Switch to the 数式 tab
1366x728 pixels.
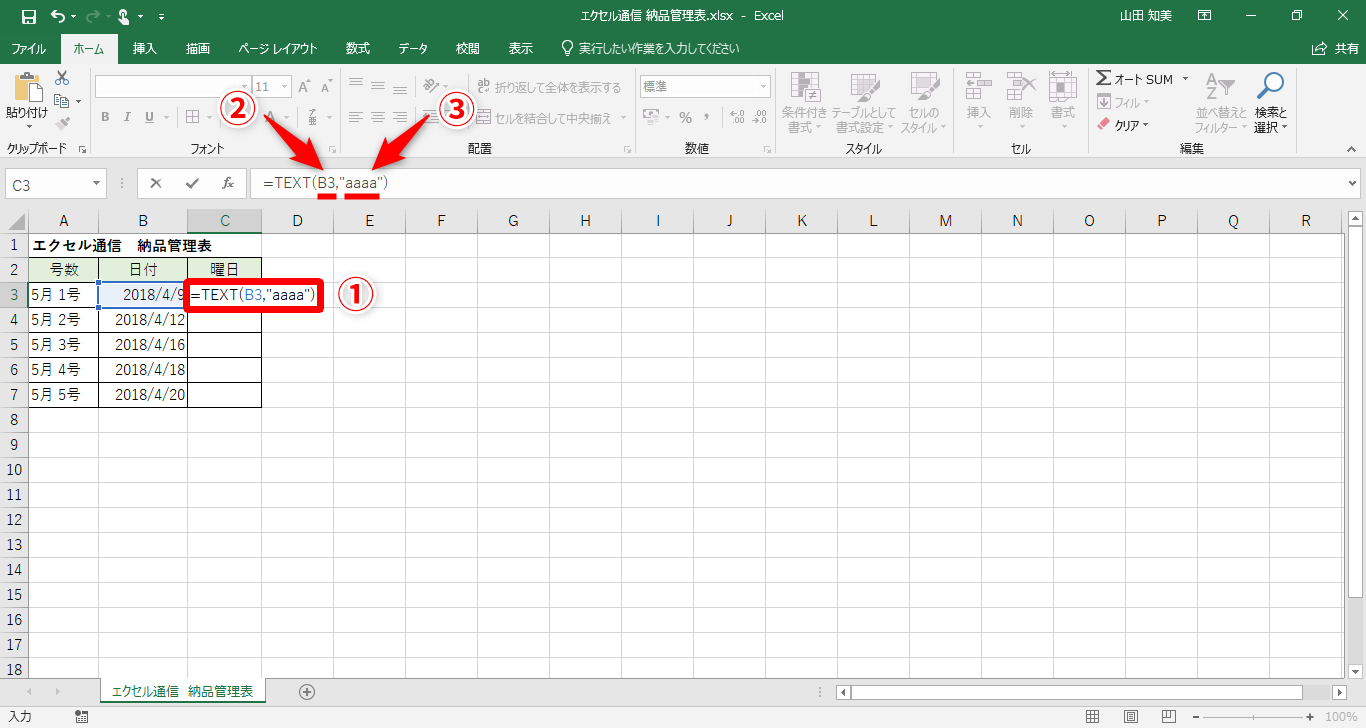point(358,48)
